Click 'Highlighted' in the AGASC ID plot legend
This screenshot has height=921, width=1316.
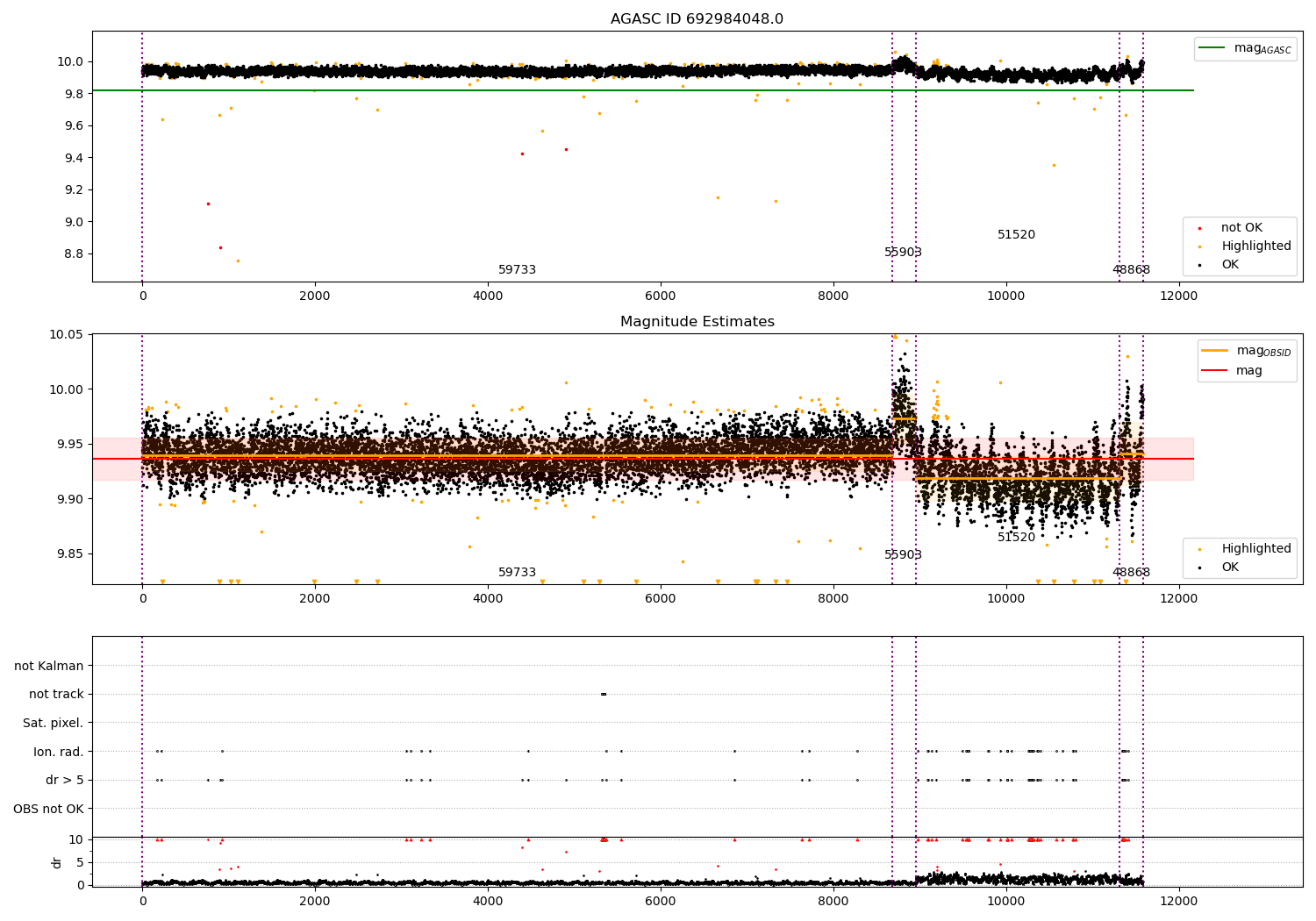point(1255,246)
